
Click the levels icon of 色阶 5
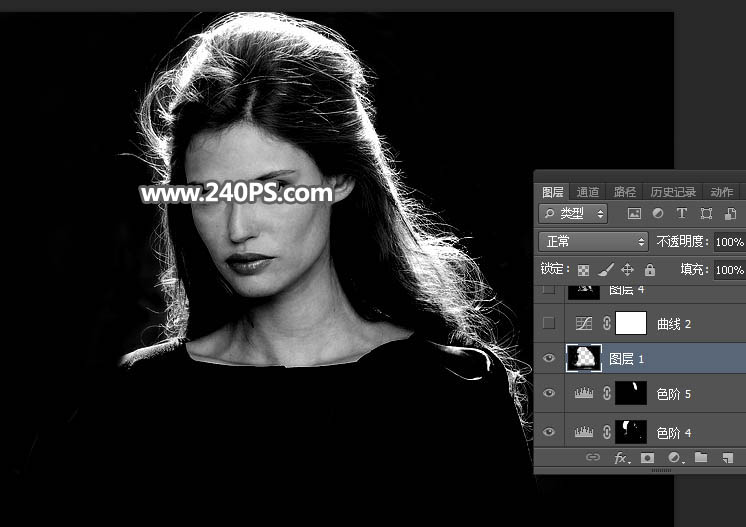(x=584, y=393)
